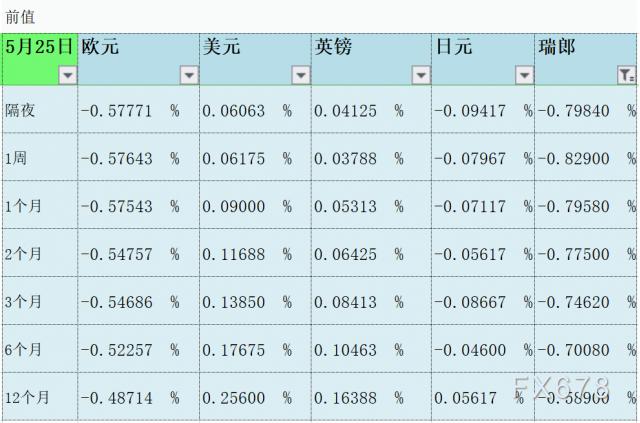Select the 隔夜 row label

[40, 109]
